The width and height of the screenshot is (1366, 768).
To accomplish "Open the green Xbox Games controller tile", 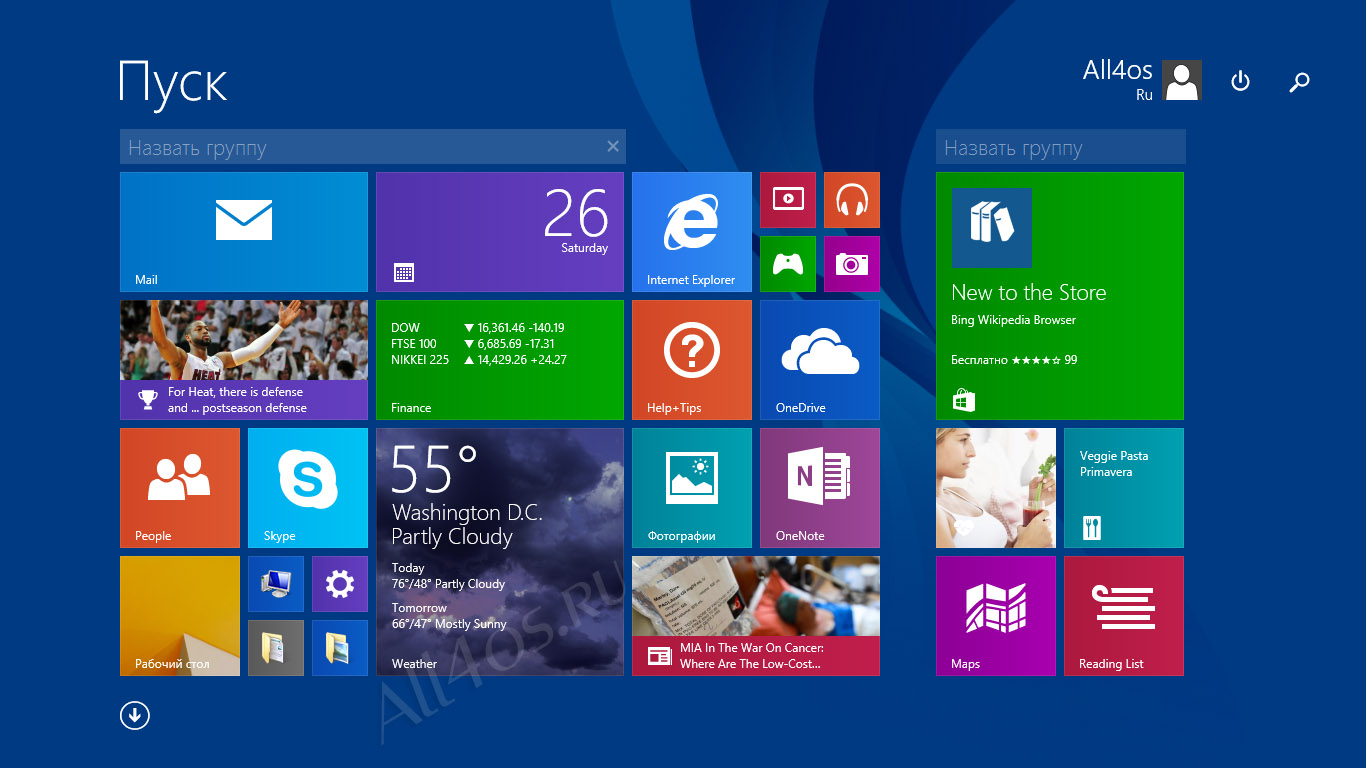I will (x=788, y=264).
